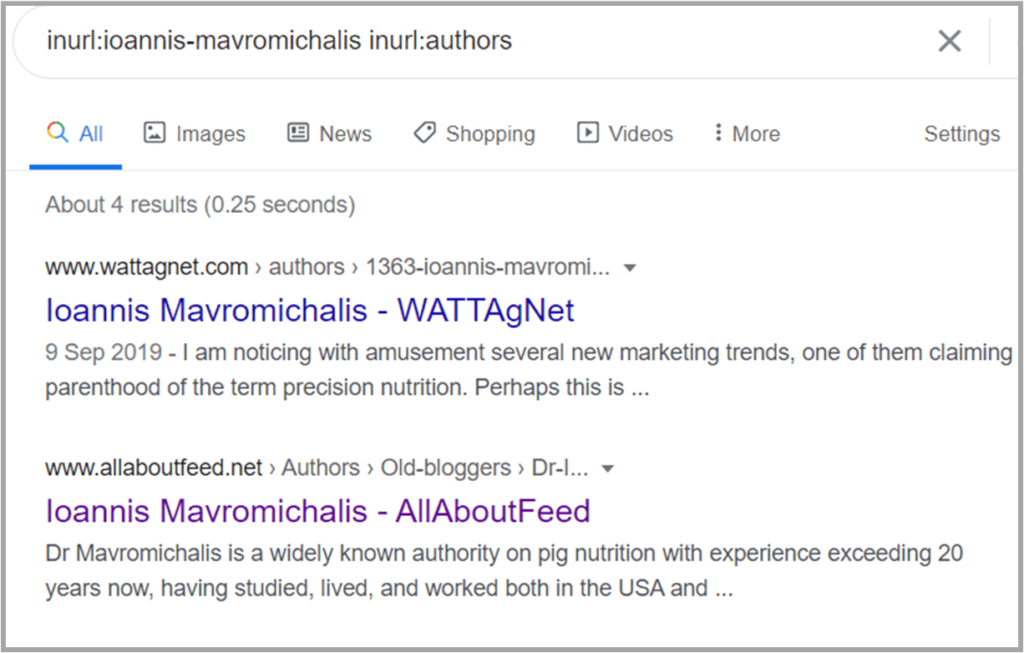Clear the search query with X icon
Screen dimensions: 1024x653
(949, 41)
